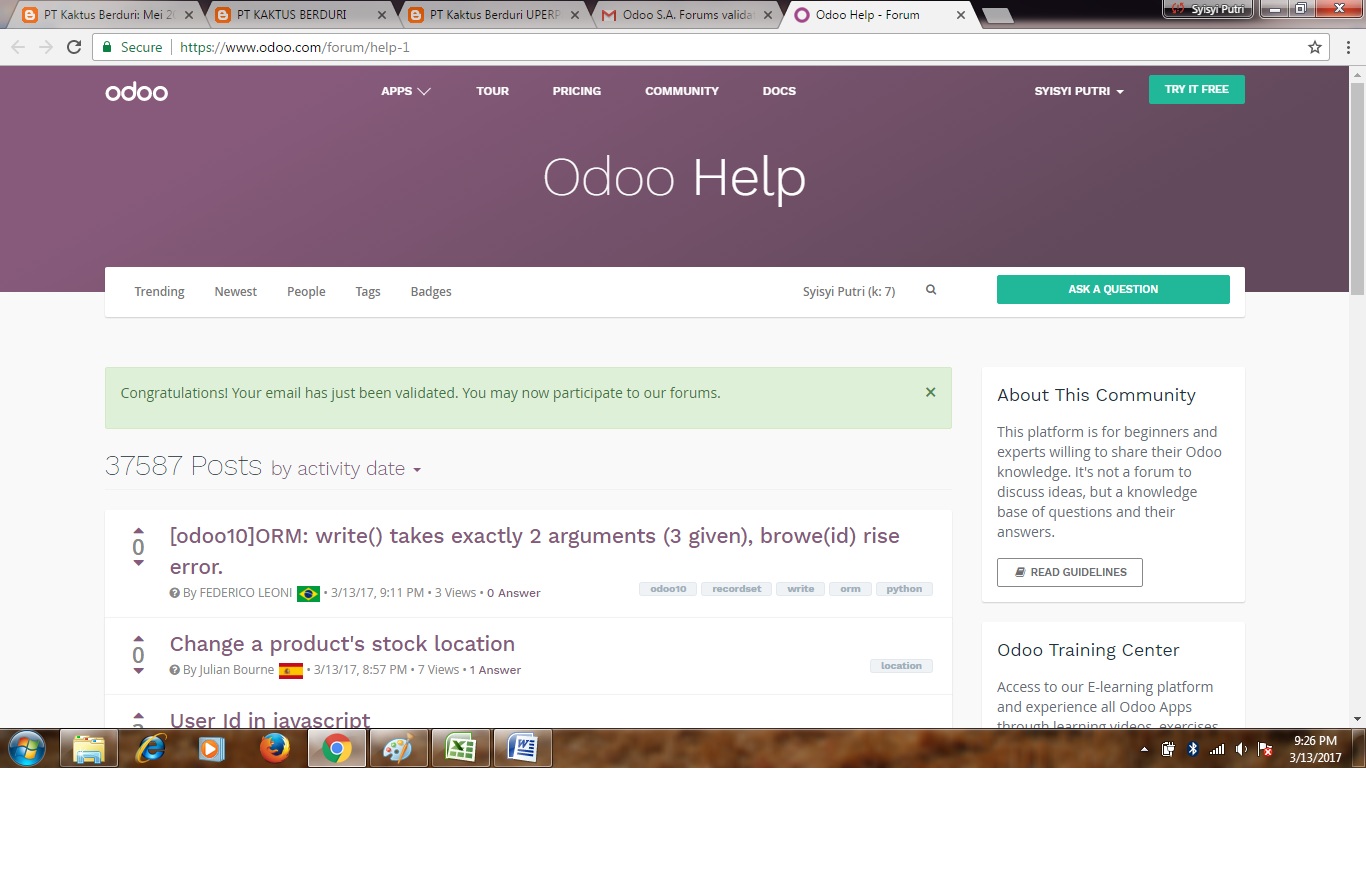Show hidden system tray icons
Image resolution: width=1366 pixels, height=880 pixels.
(1144, 749)
